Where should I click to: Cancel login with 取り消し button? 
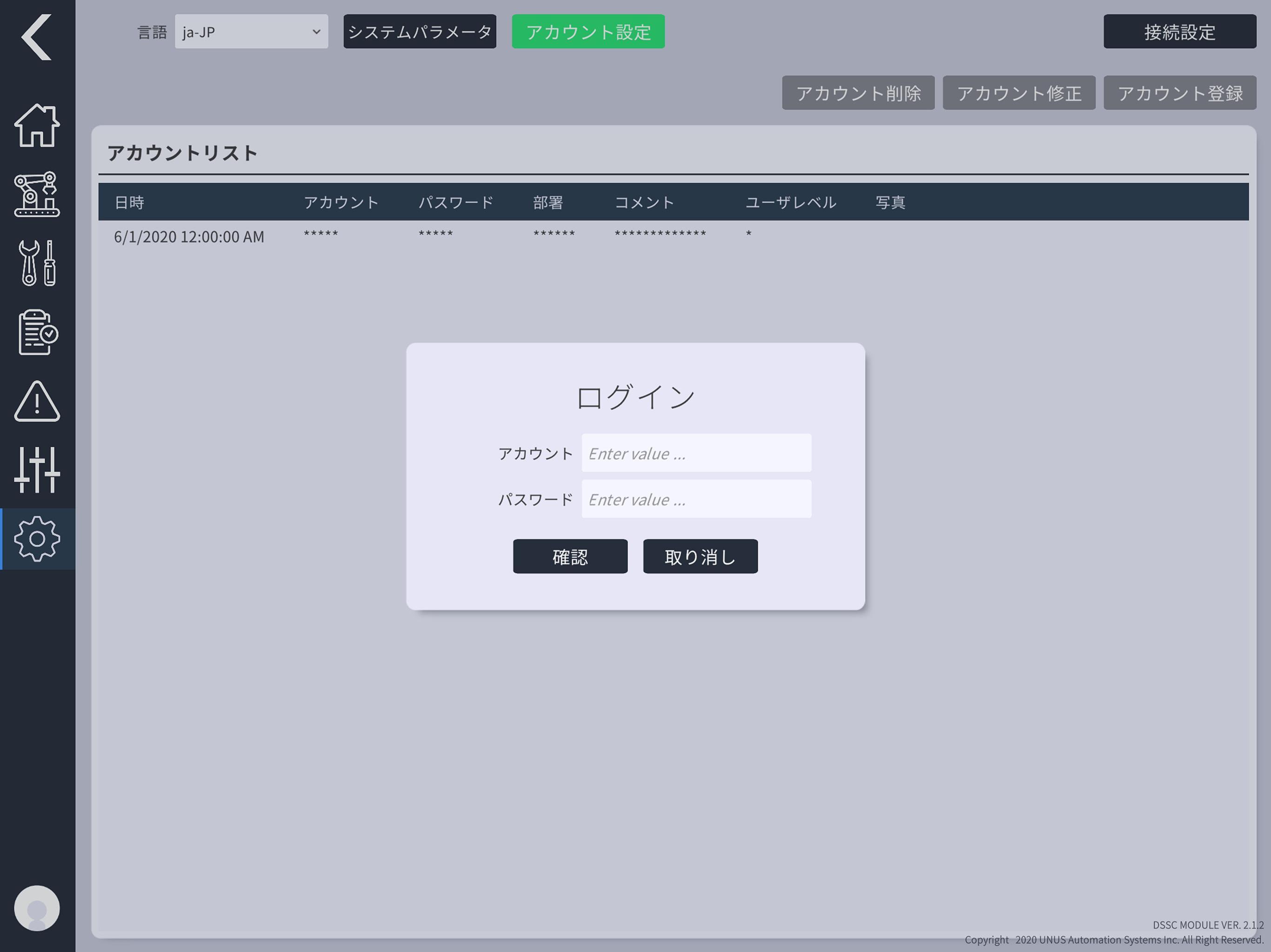point(700,556)
